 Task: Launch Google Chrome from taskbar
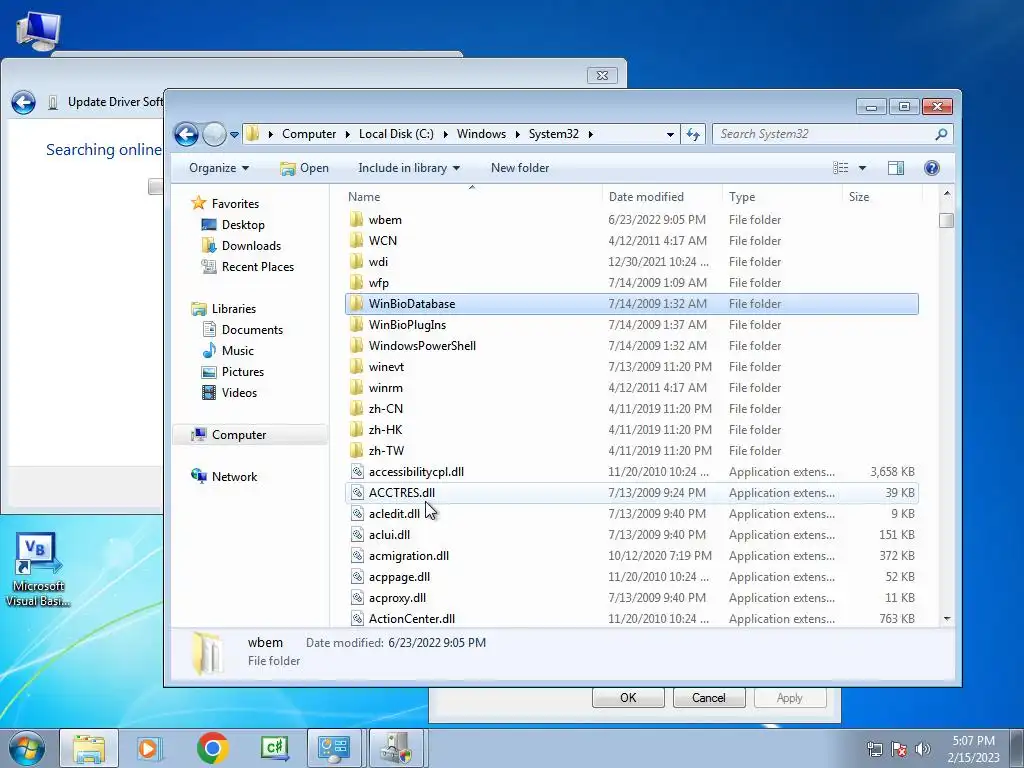coord(212,748)
